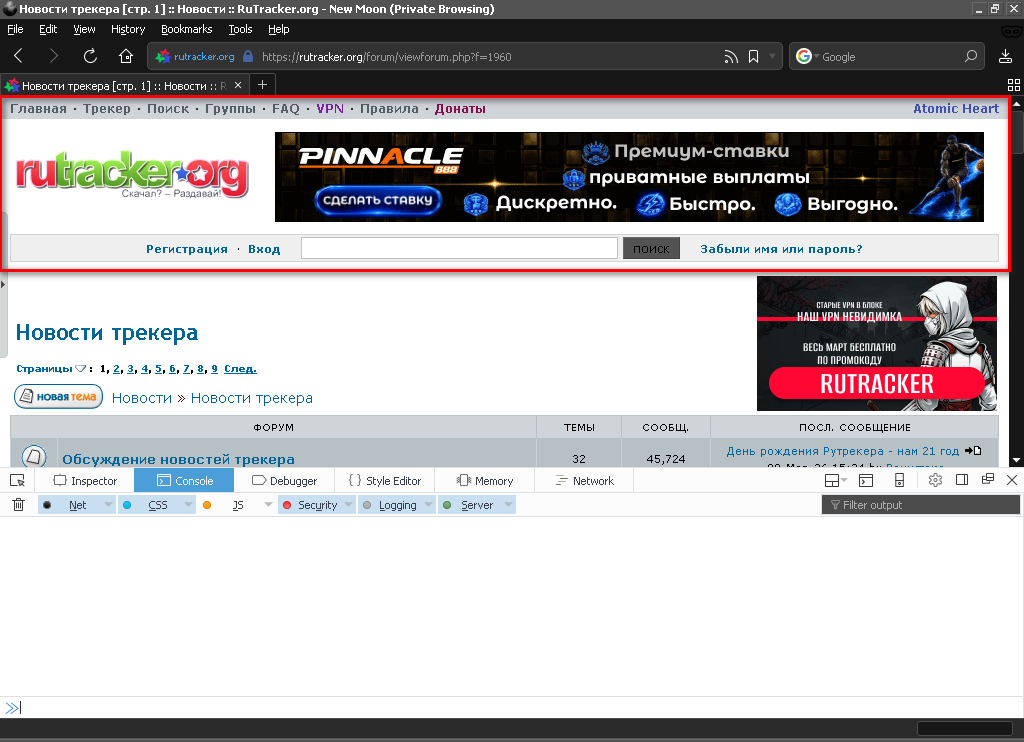Pop devtools into separate window icon
The height and width of the screenshot is (742, 1024).
point(988,479)
